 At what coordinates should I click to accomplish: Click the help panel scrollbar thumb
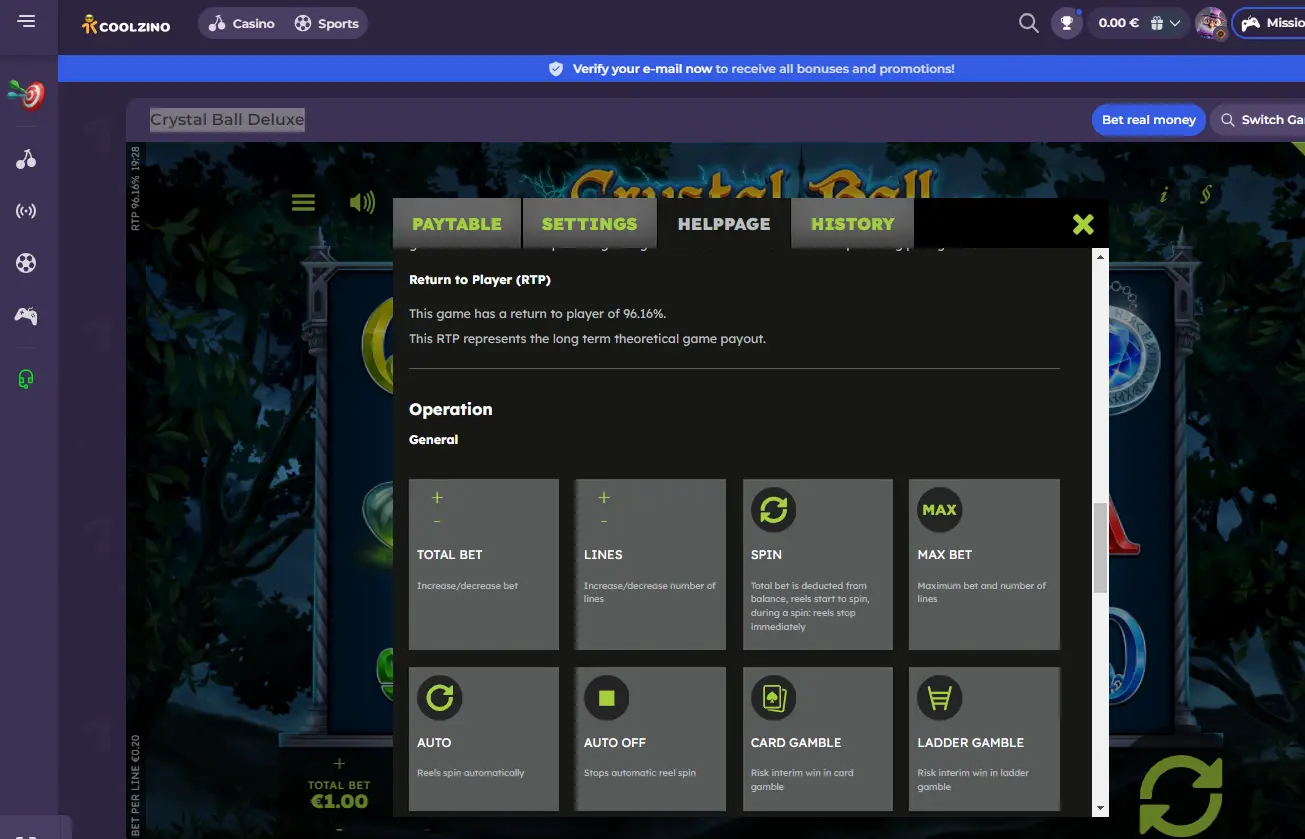coord(1101,547)
